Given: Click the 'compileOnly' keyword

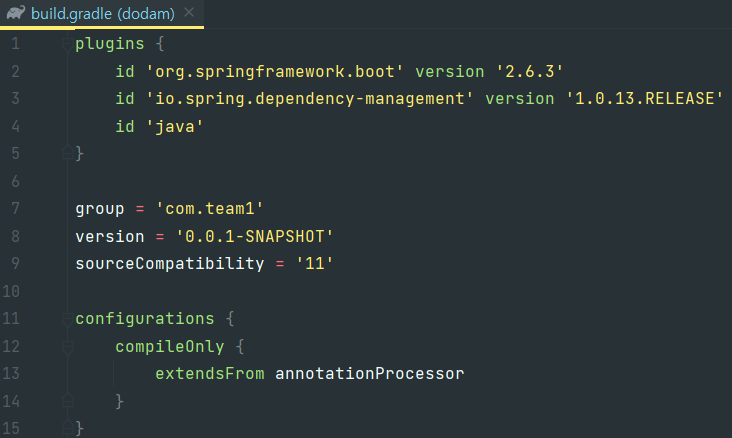Looking at the screenshot, I should tap(170, 346).
